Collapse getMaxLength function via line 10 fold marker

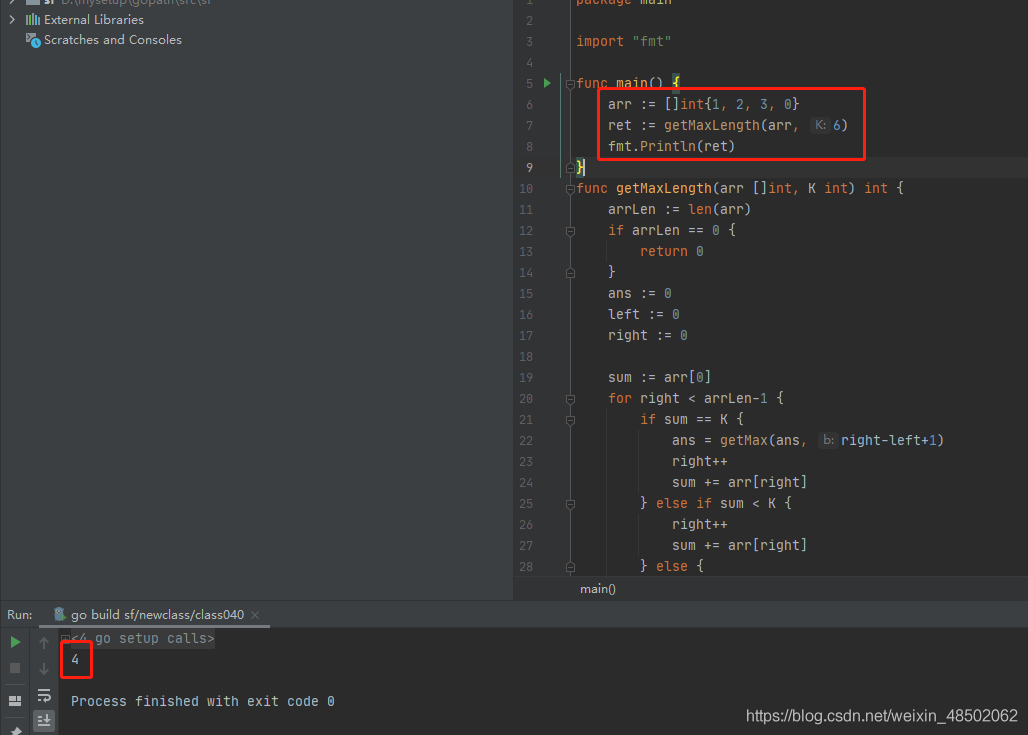point(570,189)
